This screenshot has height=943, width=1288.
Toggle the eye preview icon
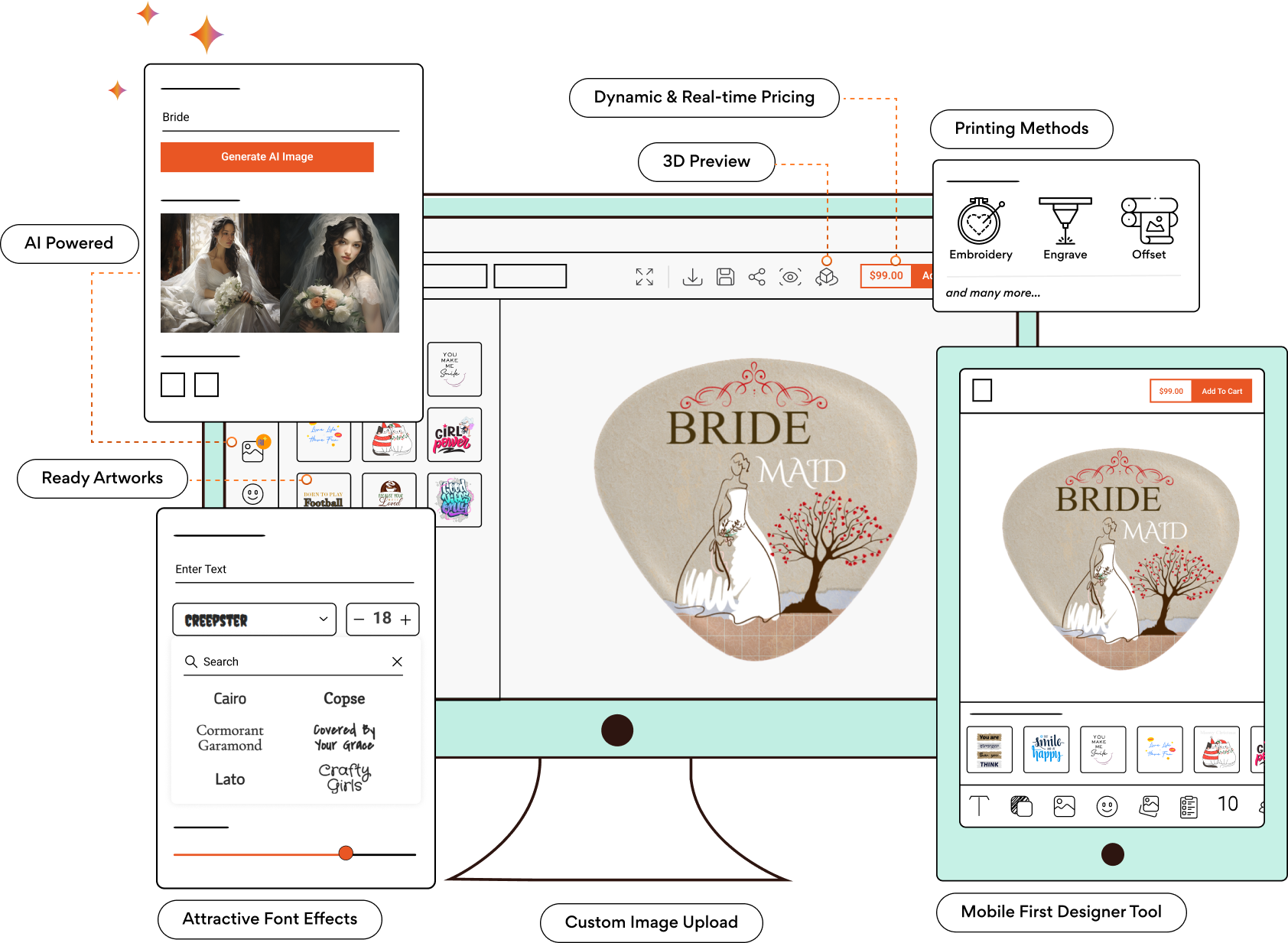(x=790, y=277)
